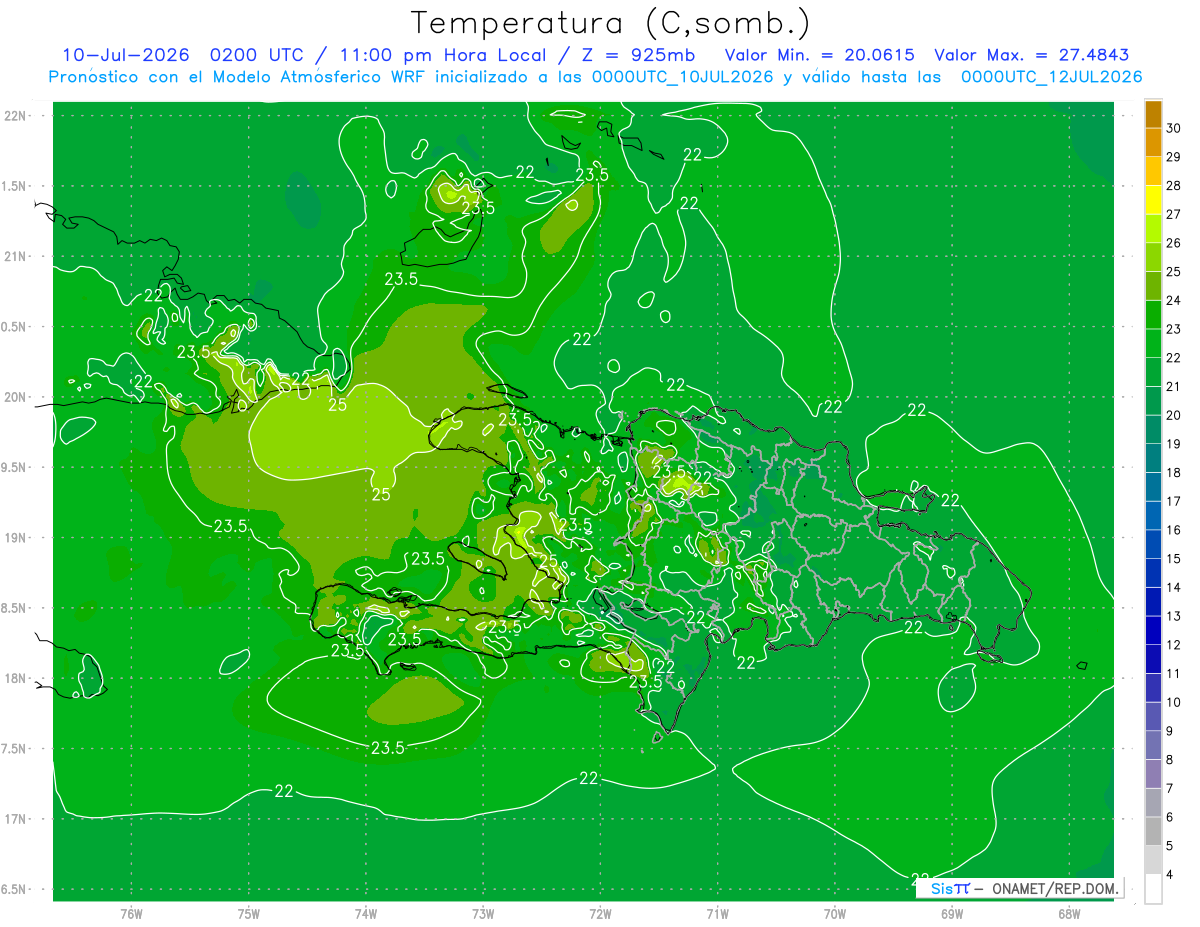This screenshot has width=1200, height=927.
Task: Click the '22N' latitude axis label
Action: click(15, 116)
